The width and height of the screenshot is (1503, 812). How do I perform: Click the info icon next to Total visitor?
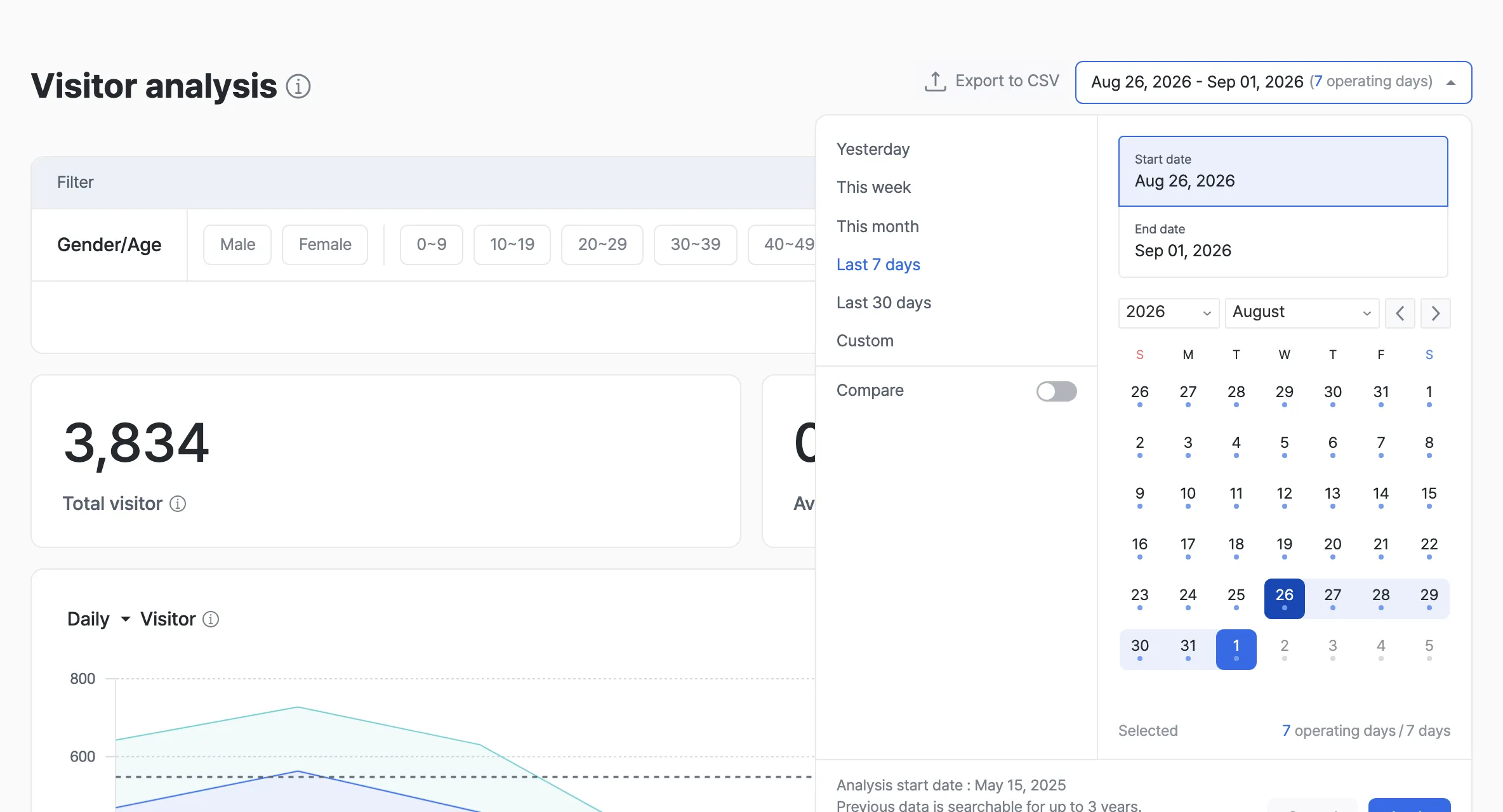click(x=178, y=504)
